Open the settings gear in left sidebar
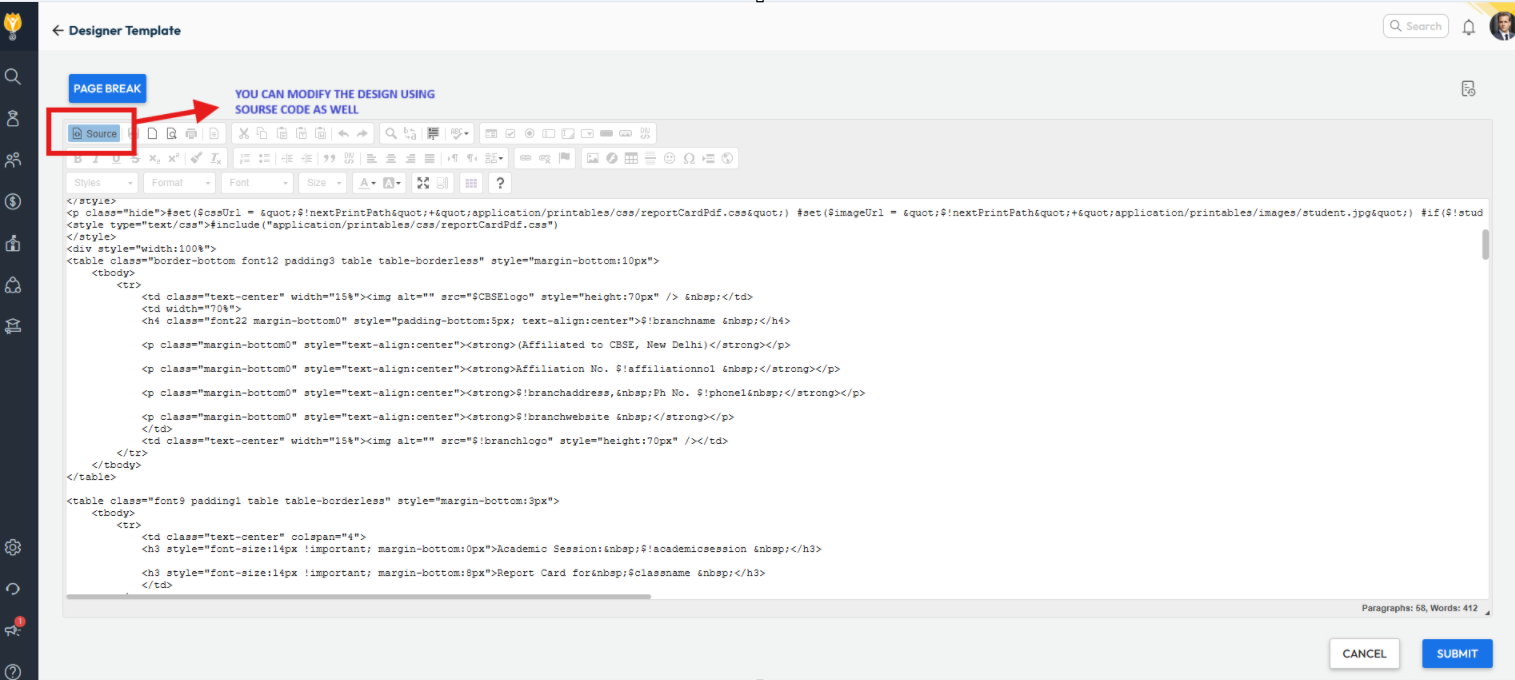This screenshot has height=680, width=1515. (x=13, y=547)
